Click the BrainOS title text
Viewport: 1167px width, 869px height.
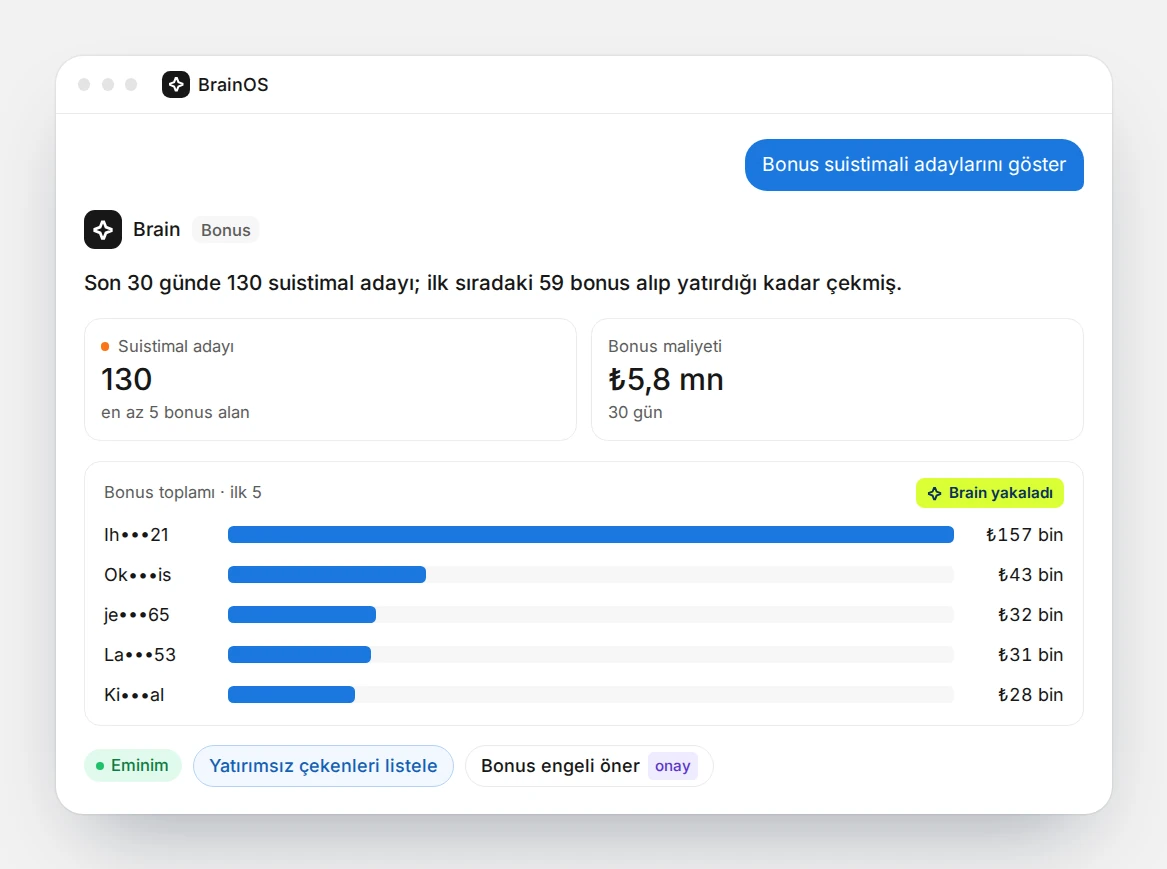click(233, 85)
